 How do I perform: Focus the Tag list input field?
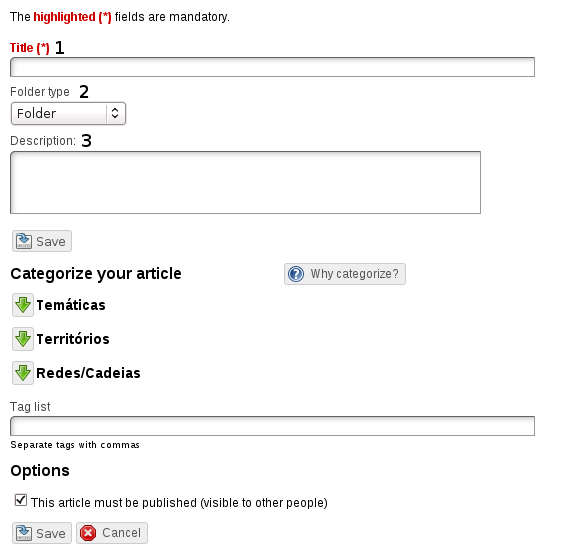272,426
